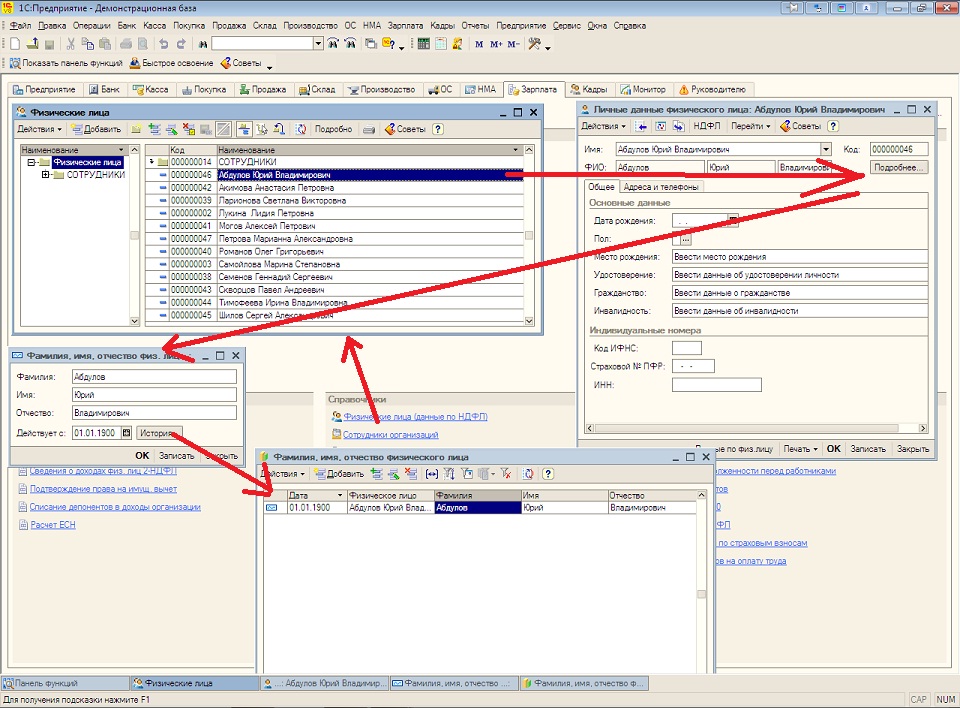Click the Место рождения input field
Screen dimensions: 960x708
coord(800,257)
